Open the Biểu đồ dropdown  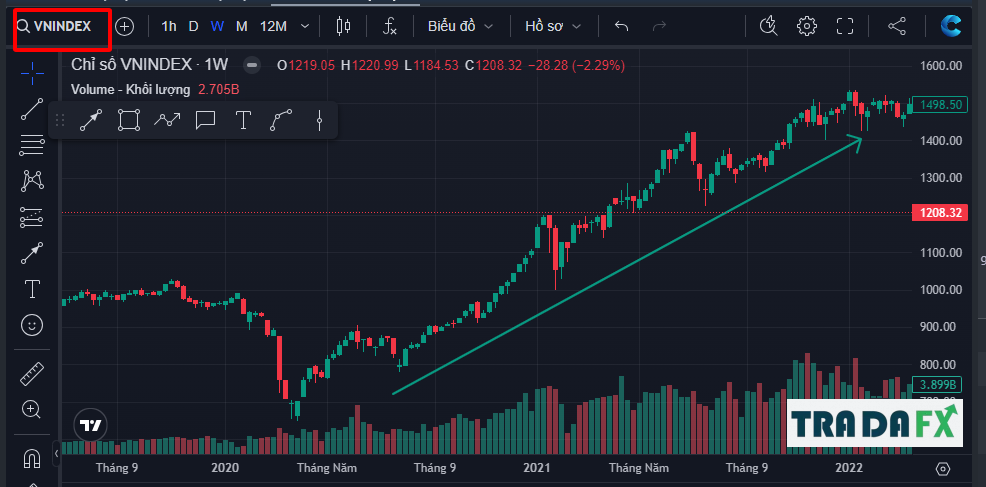tap(460, 26)
